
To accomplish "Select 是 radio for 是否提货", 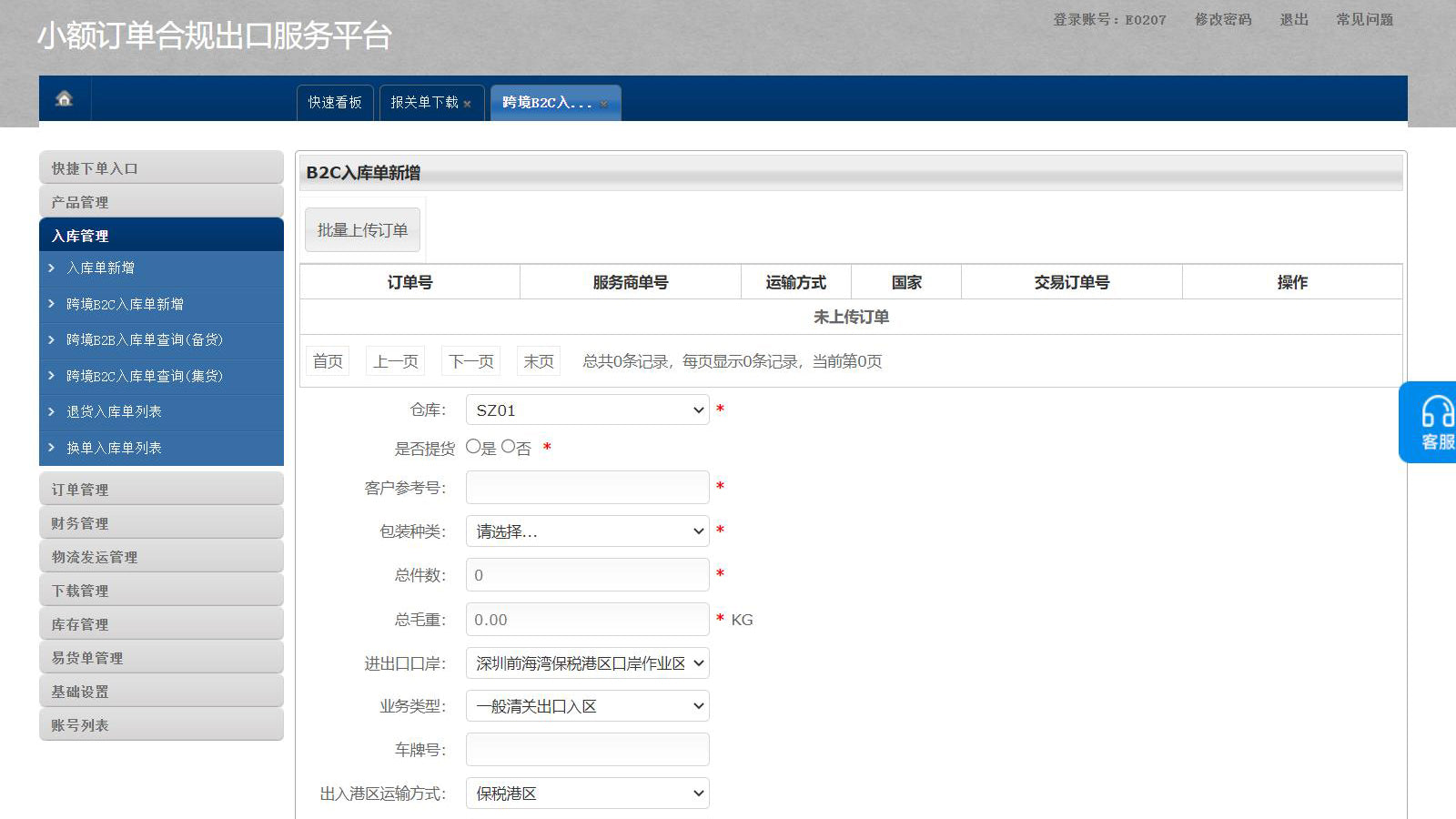I will 473,447.
